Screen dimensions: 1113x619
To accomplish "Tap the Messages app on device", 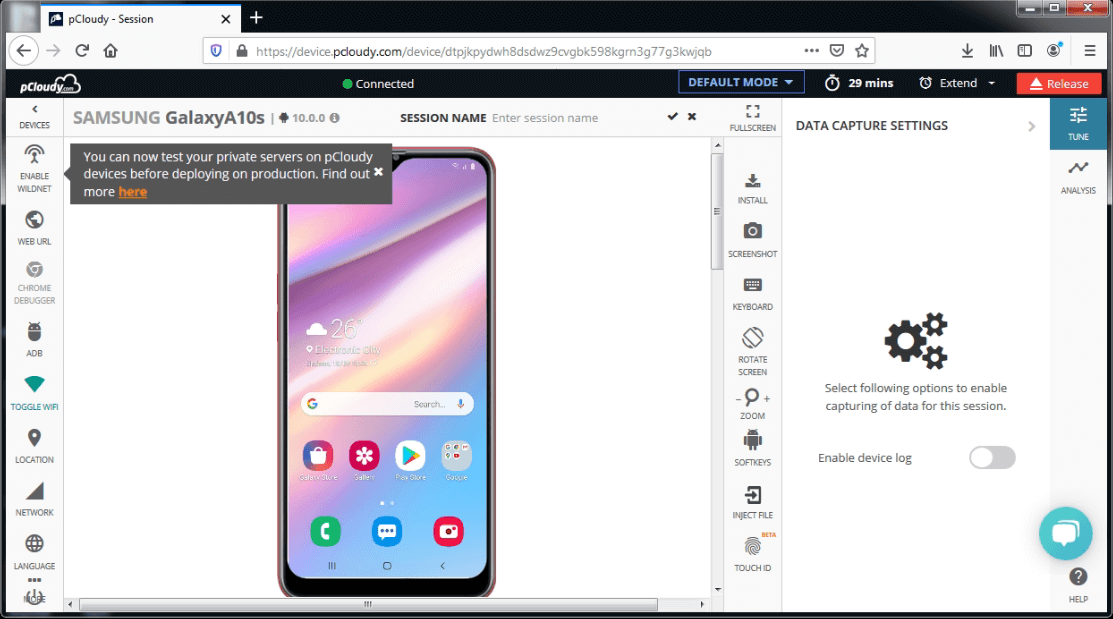I will 387,531.
